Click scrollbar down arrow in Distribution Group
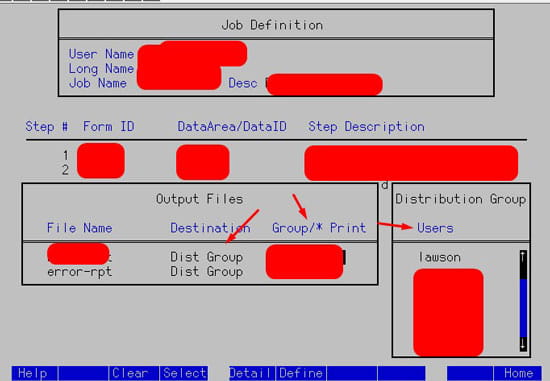550x381 pixels. (x=523, y=343)
